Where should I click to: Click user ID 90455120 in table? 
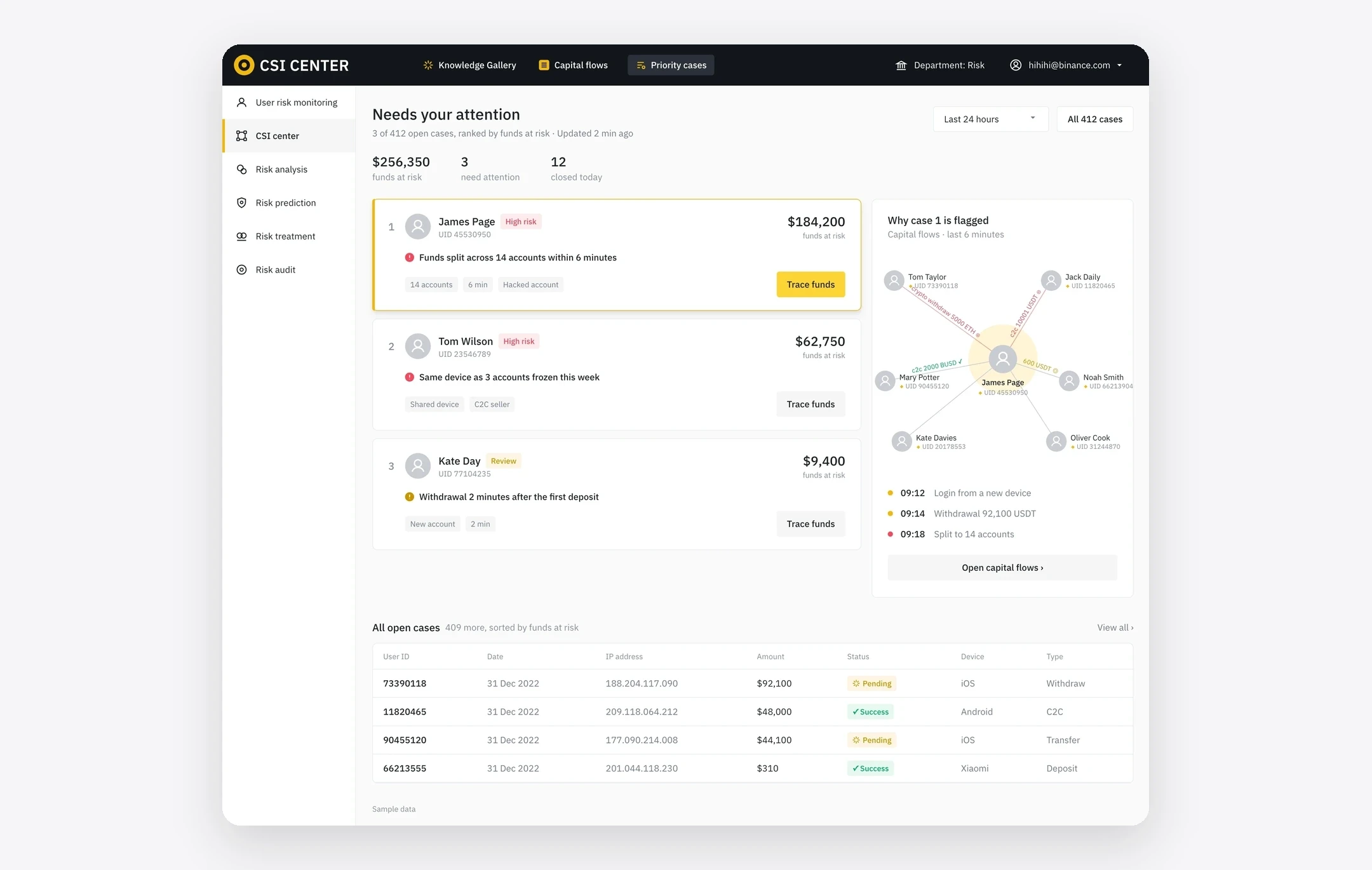click(x=405, y=740)
